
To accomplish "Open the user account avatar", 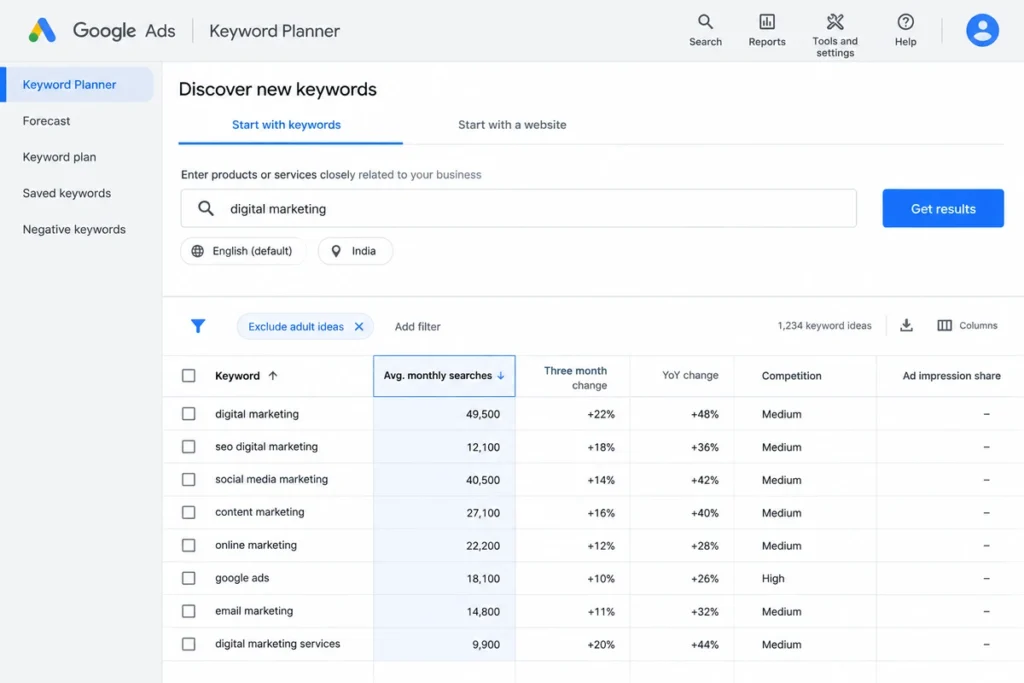I will [x=982, y=30].
